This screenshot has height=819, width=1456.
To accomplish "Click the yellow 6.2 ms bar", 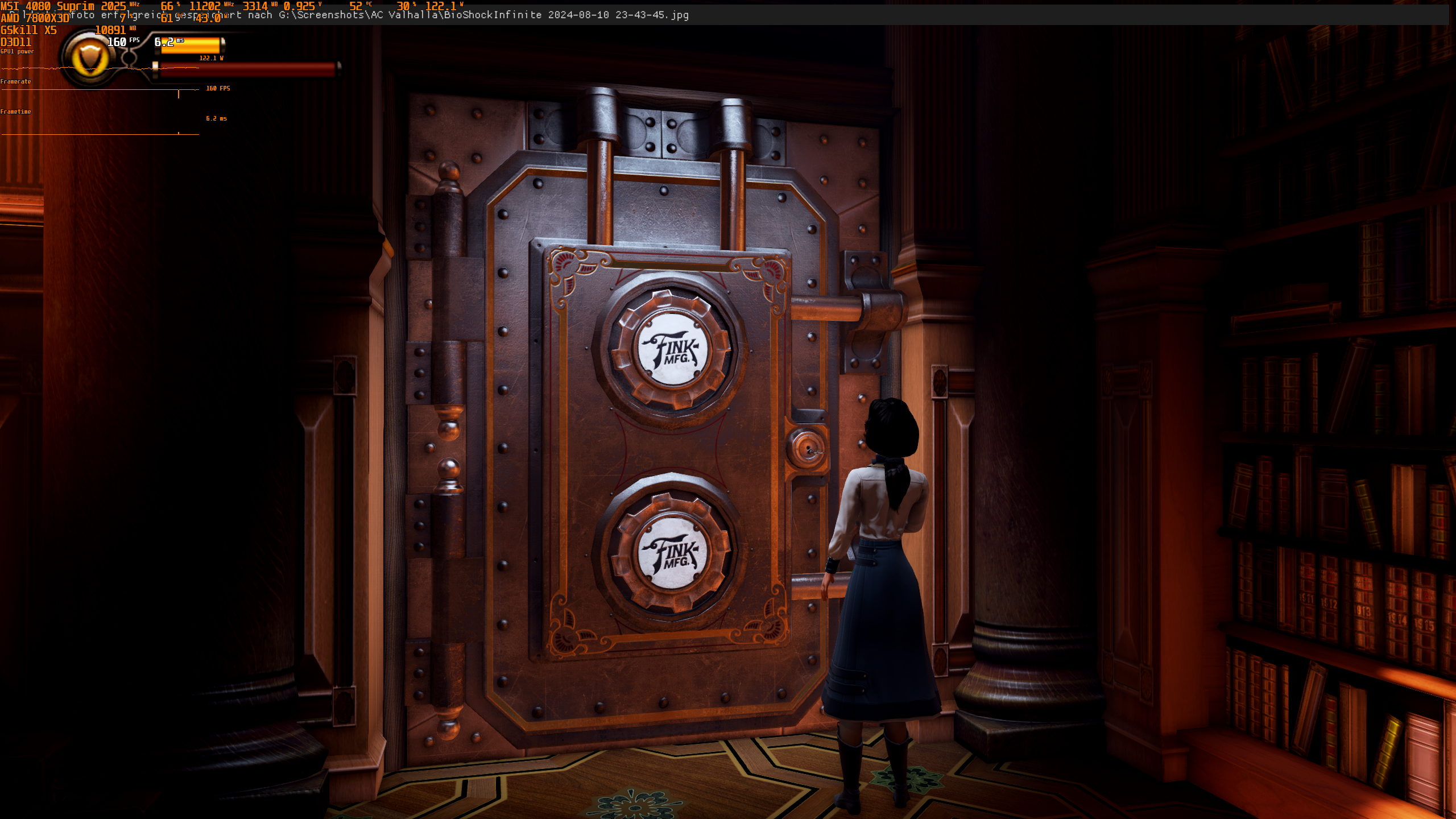I will (x=190, y=45).
